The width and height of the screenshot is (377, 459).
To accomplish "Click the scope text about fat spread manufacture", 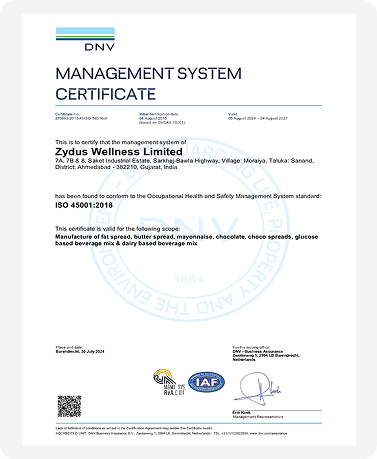I will coord(186,240).
